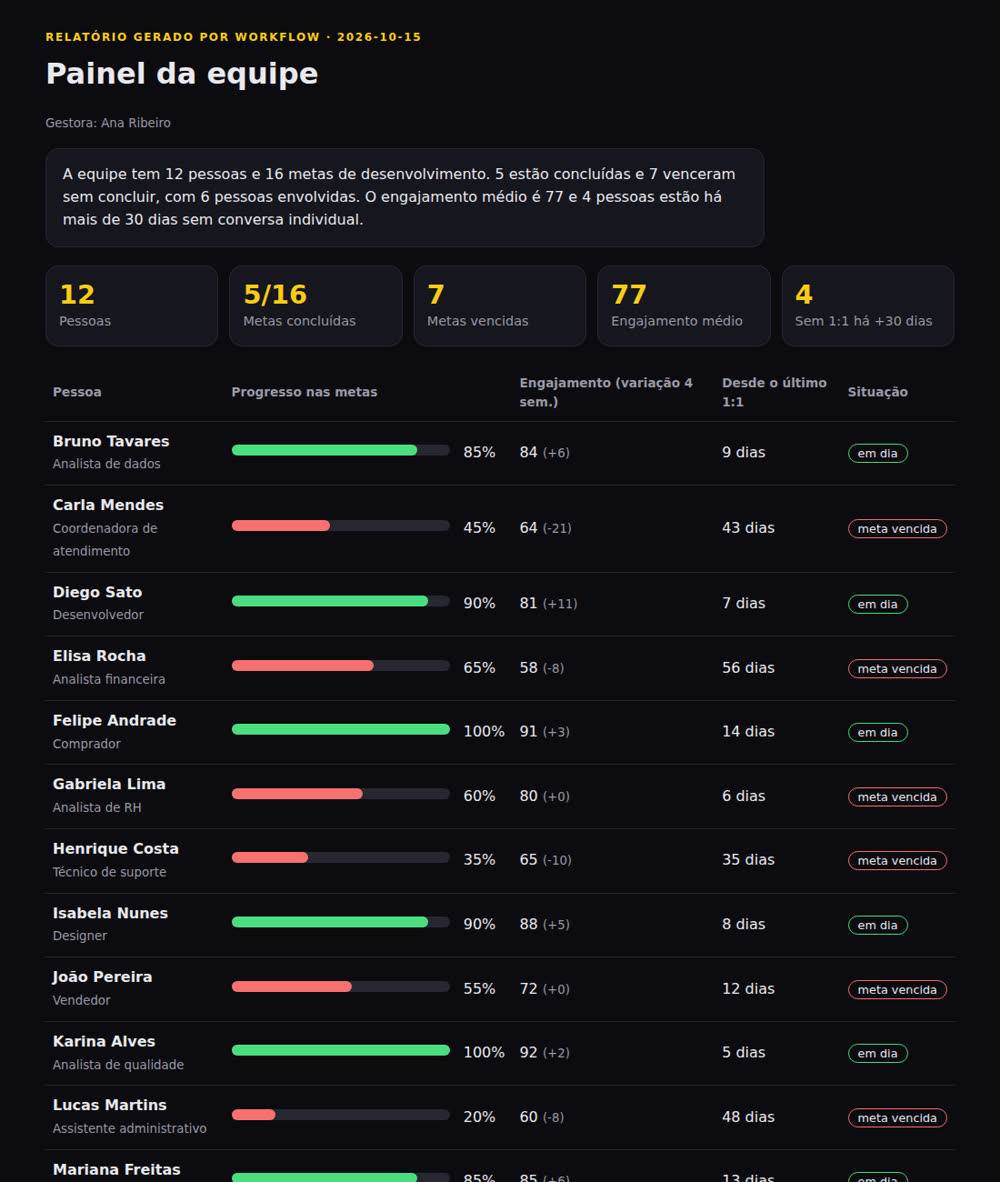
Task: Click the '5/16 Metas concluídas' card
Action: (316, 305)
